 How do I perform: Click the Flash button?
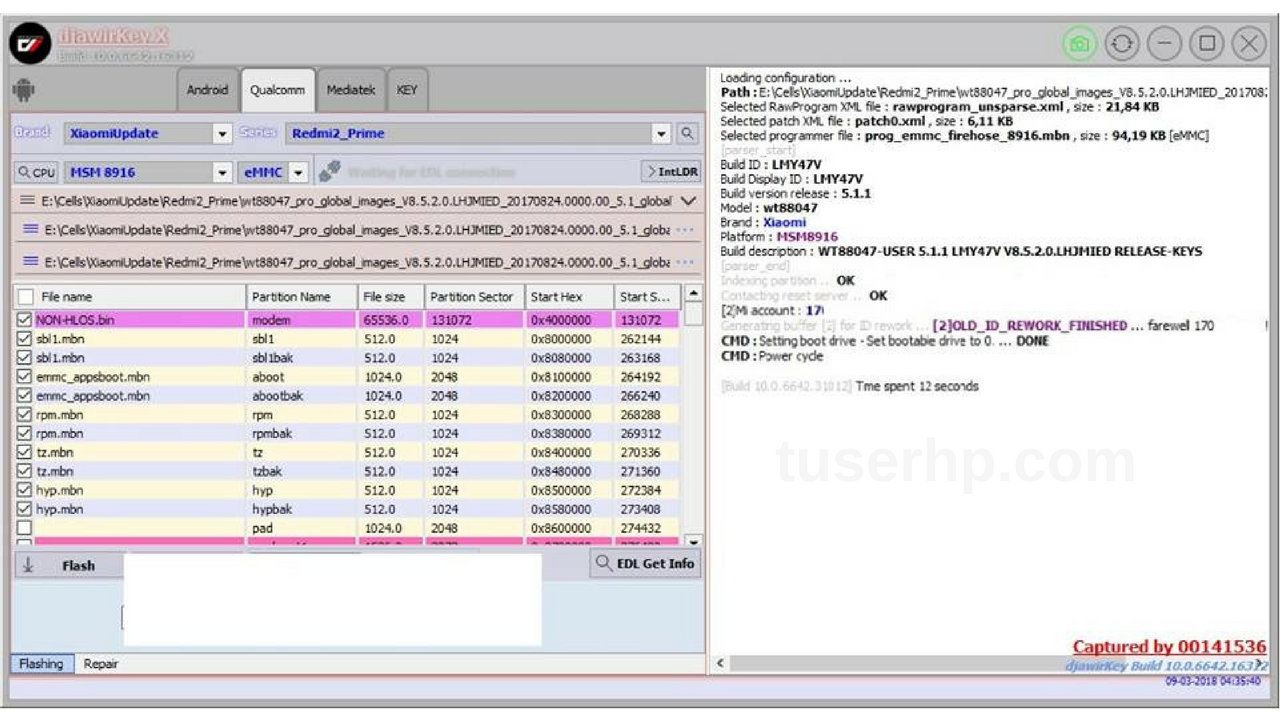68,565
